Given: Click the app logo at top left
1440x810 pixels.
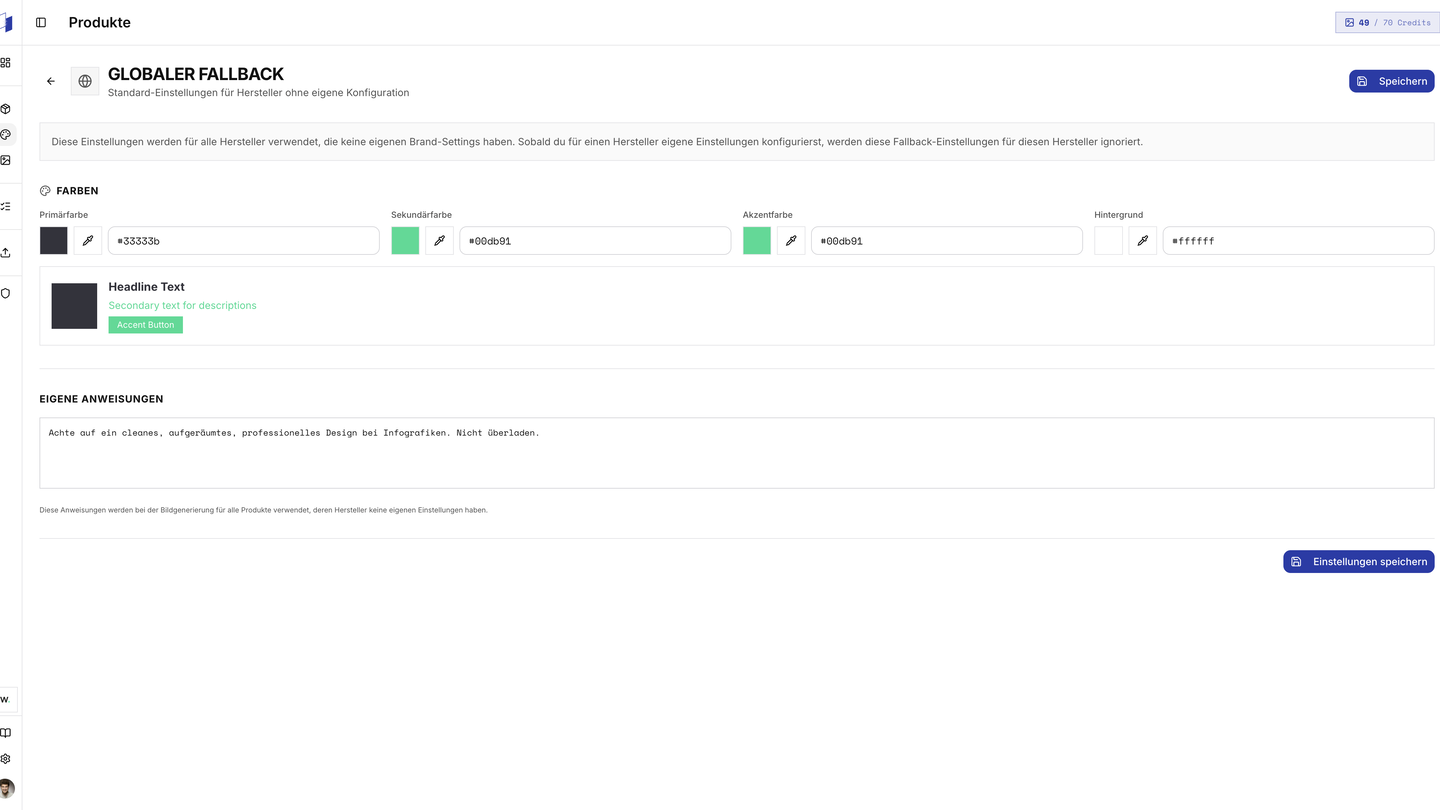Looking at the screenshot, I should click(6, 22).
